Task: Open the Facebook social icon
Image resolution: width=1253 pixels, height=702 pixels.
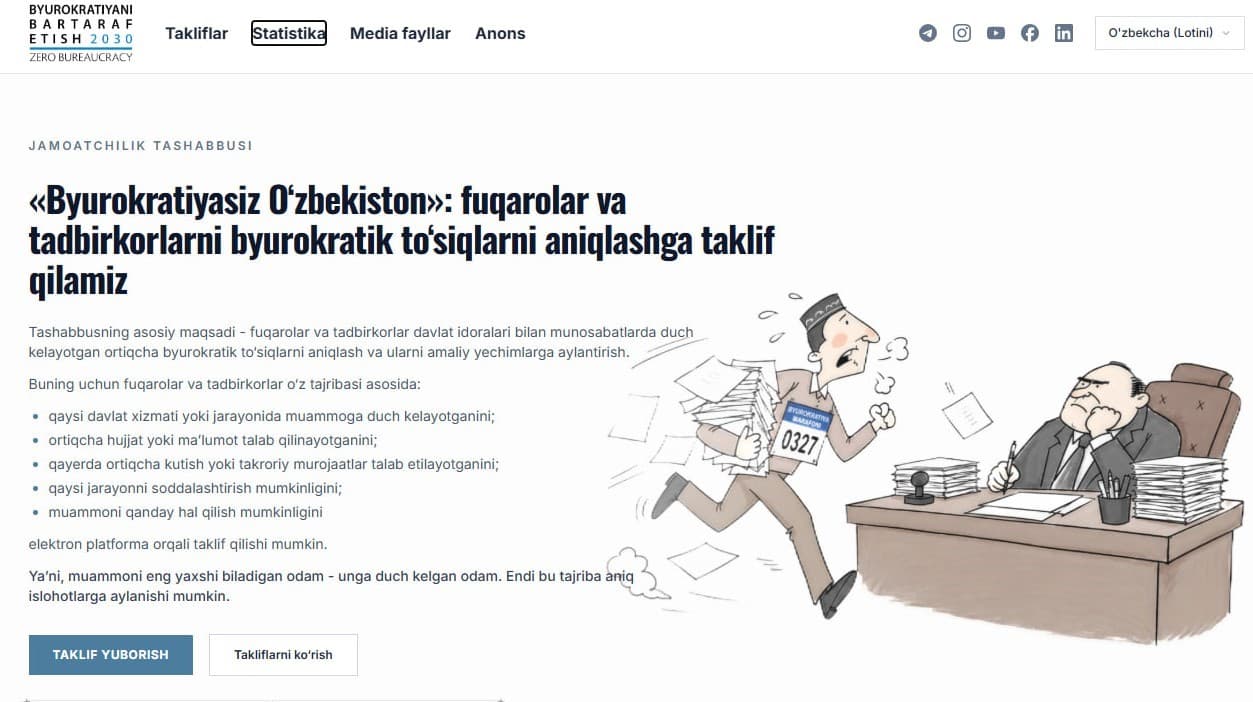Action: [1030, 33]
